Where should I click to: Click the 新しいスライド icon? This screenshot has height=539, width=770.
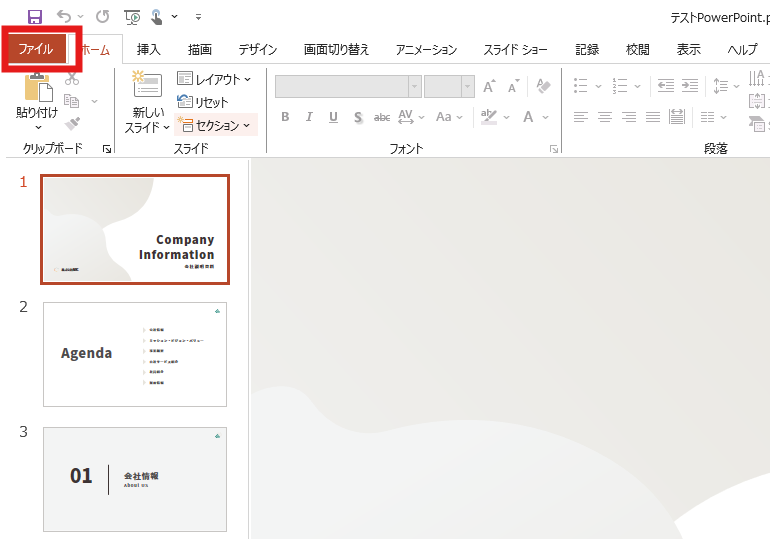pyautogui.click(x=147, y=83)
